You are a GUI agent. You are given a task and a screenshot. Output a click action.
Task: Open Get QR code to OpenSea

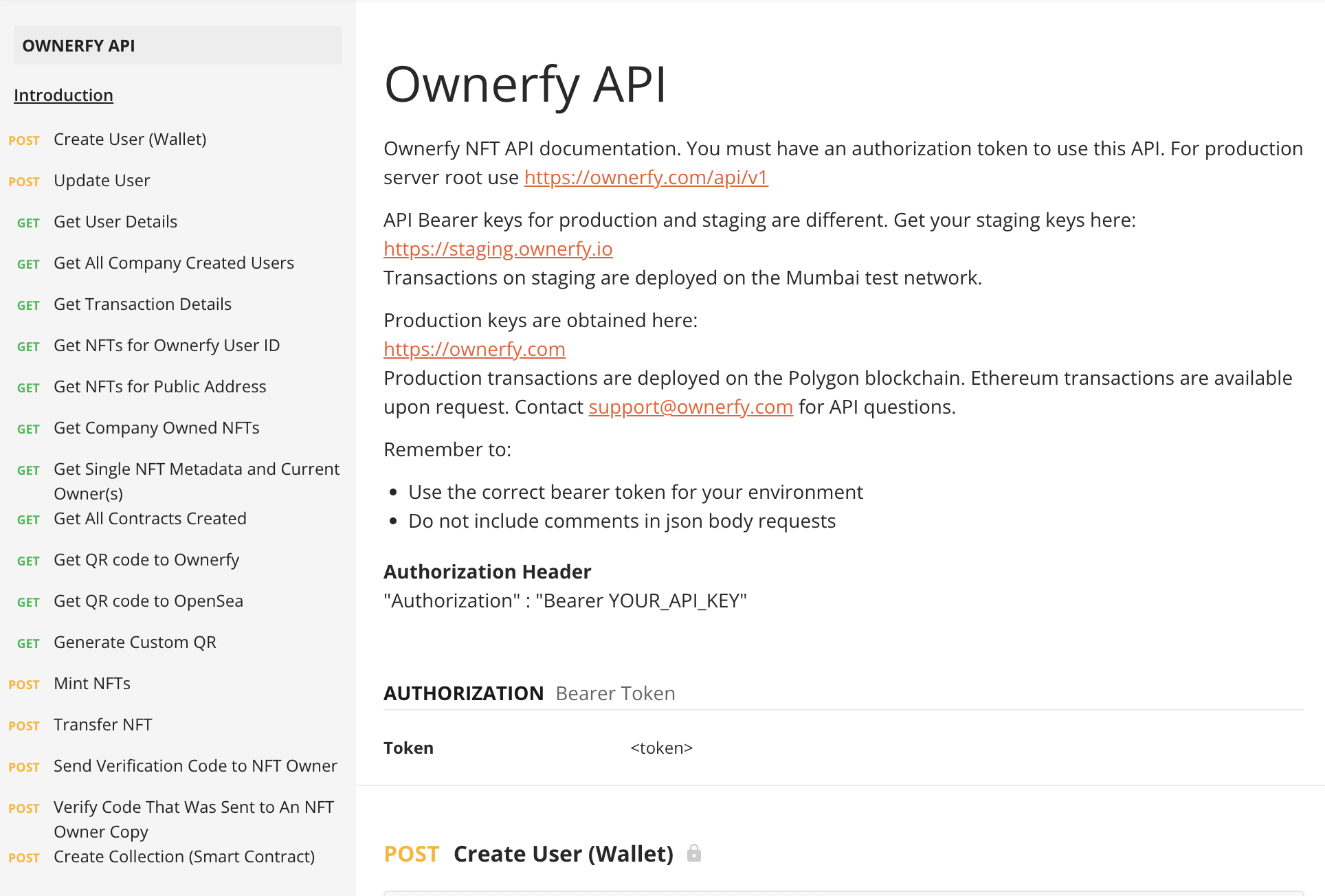click(148, 601)
